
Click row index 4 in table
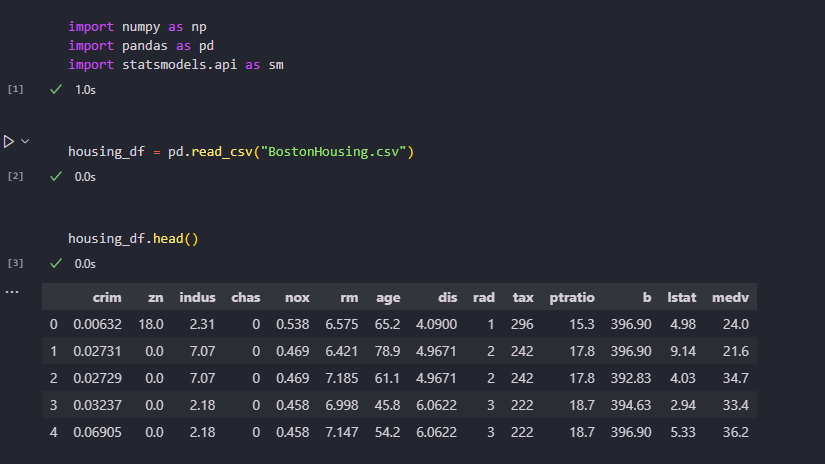click(x=54, y=432)
